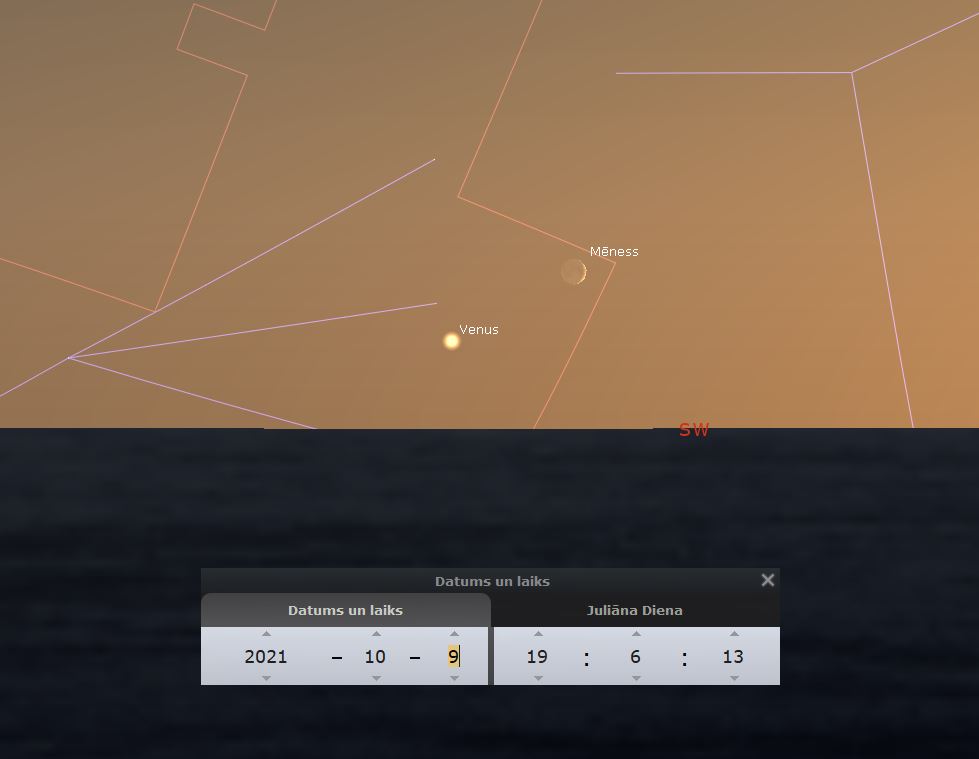Increase the minutes value with up arrow
Screen dimensions: 979x759
(x=636, y=634)
